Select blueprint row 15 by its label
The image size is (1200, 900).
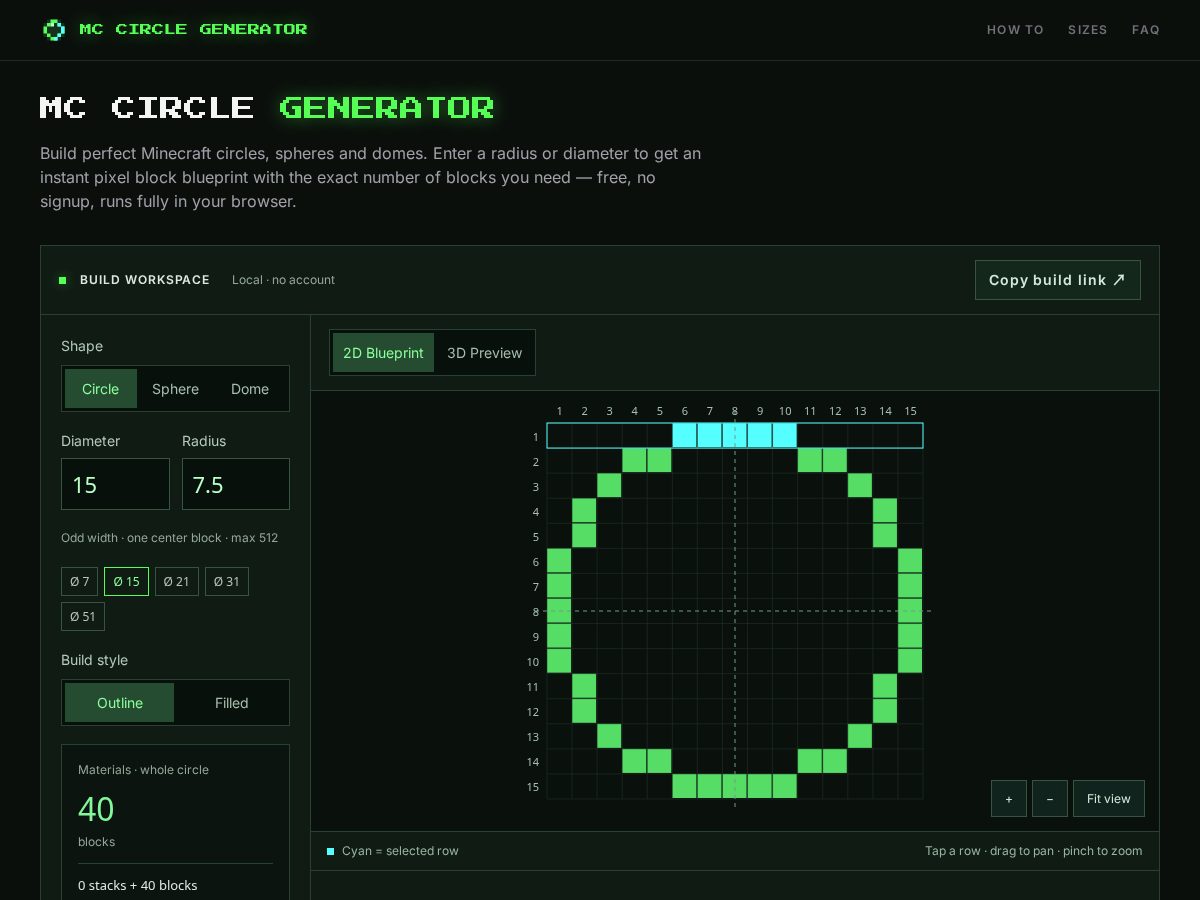(533, 787)
